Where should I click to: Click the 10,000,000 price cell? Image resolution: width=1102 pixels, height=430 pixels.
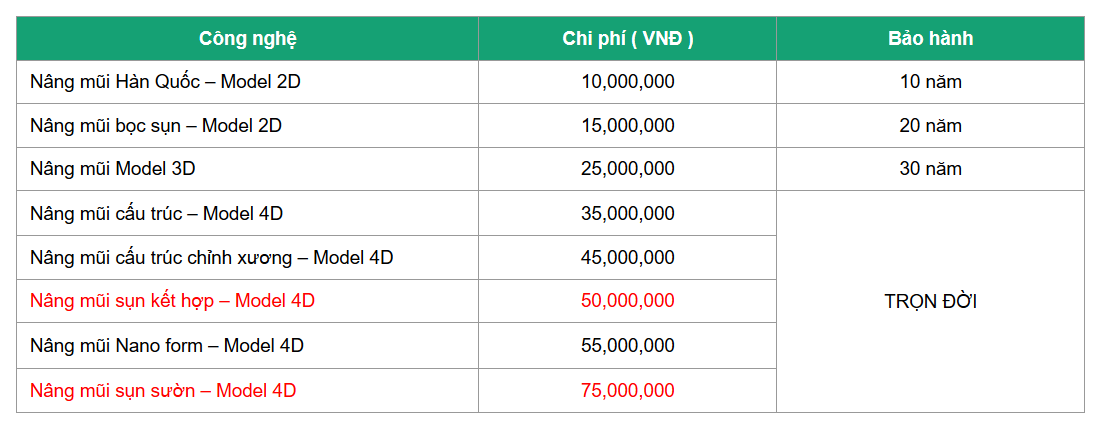pos(627,82)
